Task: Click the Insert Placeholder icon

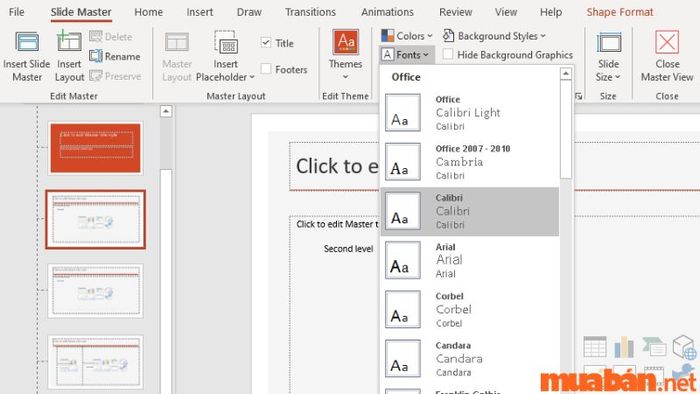Action: click(225, 42)
